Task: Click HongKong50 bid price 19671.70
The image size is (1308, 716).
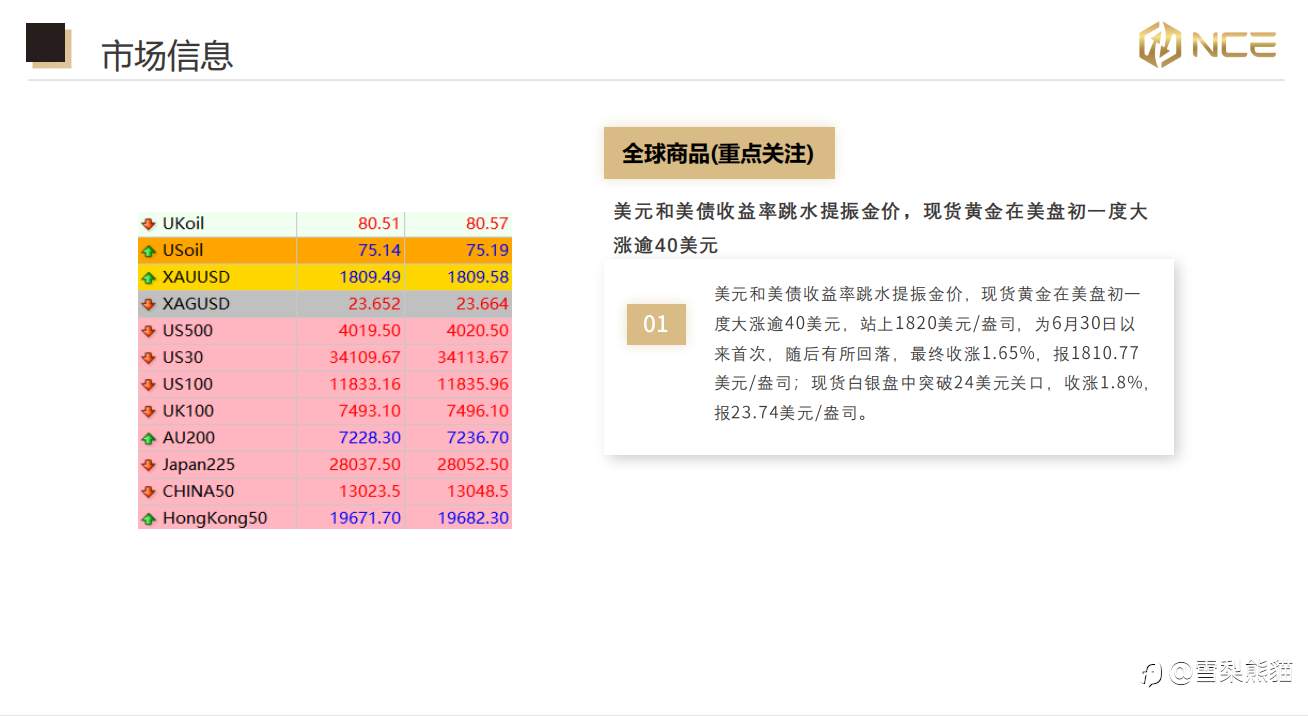Action: pyautogui.click(x=365, y=519)
